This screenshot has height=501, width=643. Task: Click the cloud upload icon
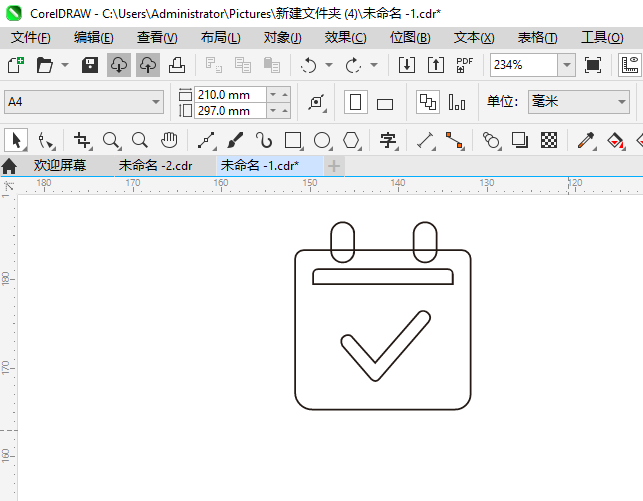tap(148, 65)
